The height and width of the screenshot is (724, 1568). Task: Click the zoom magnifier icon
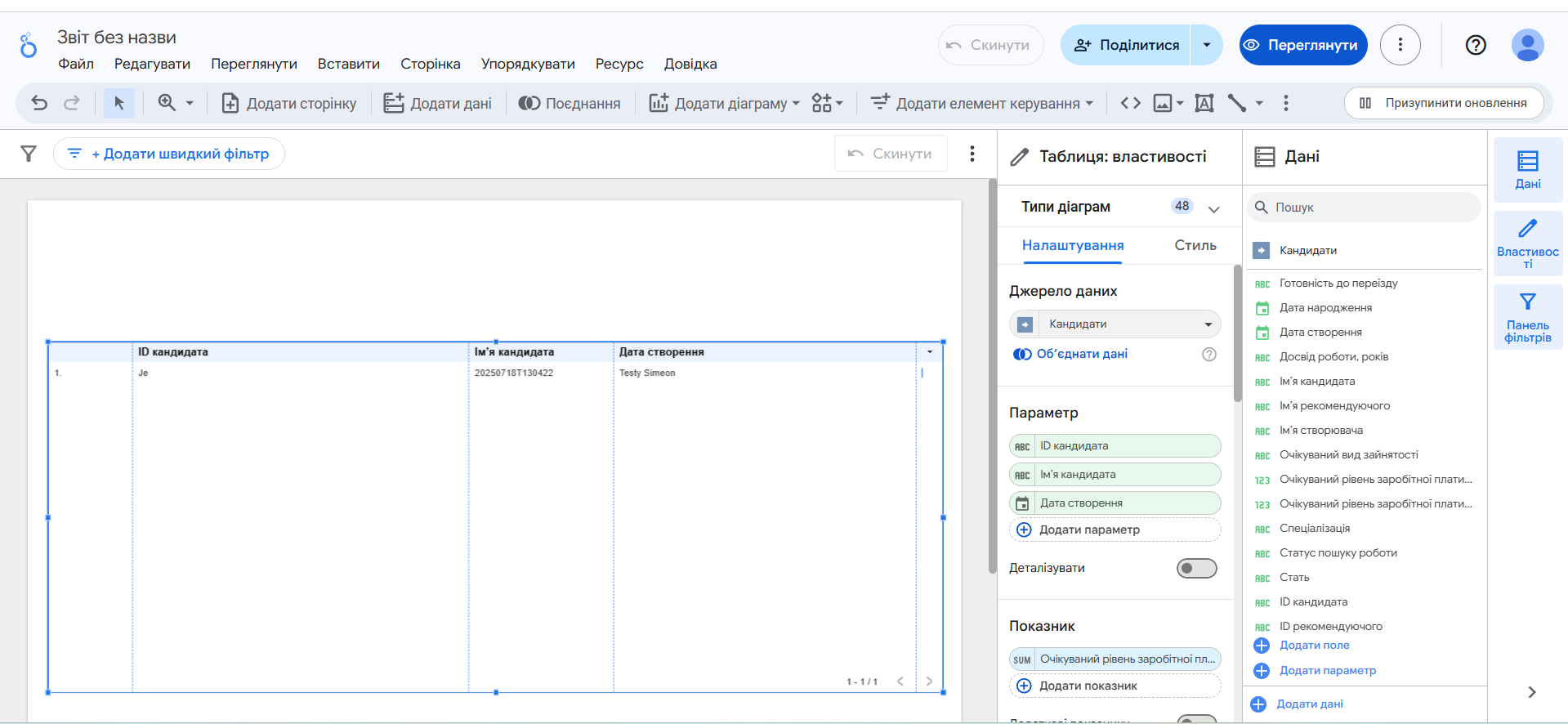(167, 103)
